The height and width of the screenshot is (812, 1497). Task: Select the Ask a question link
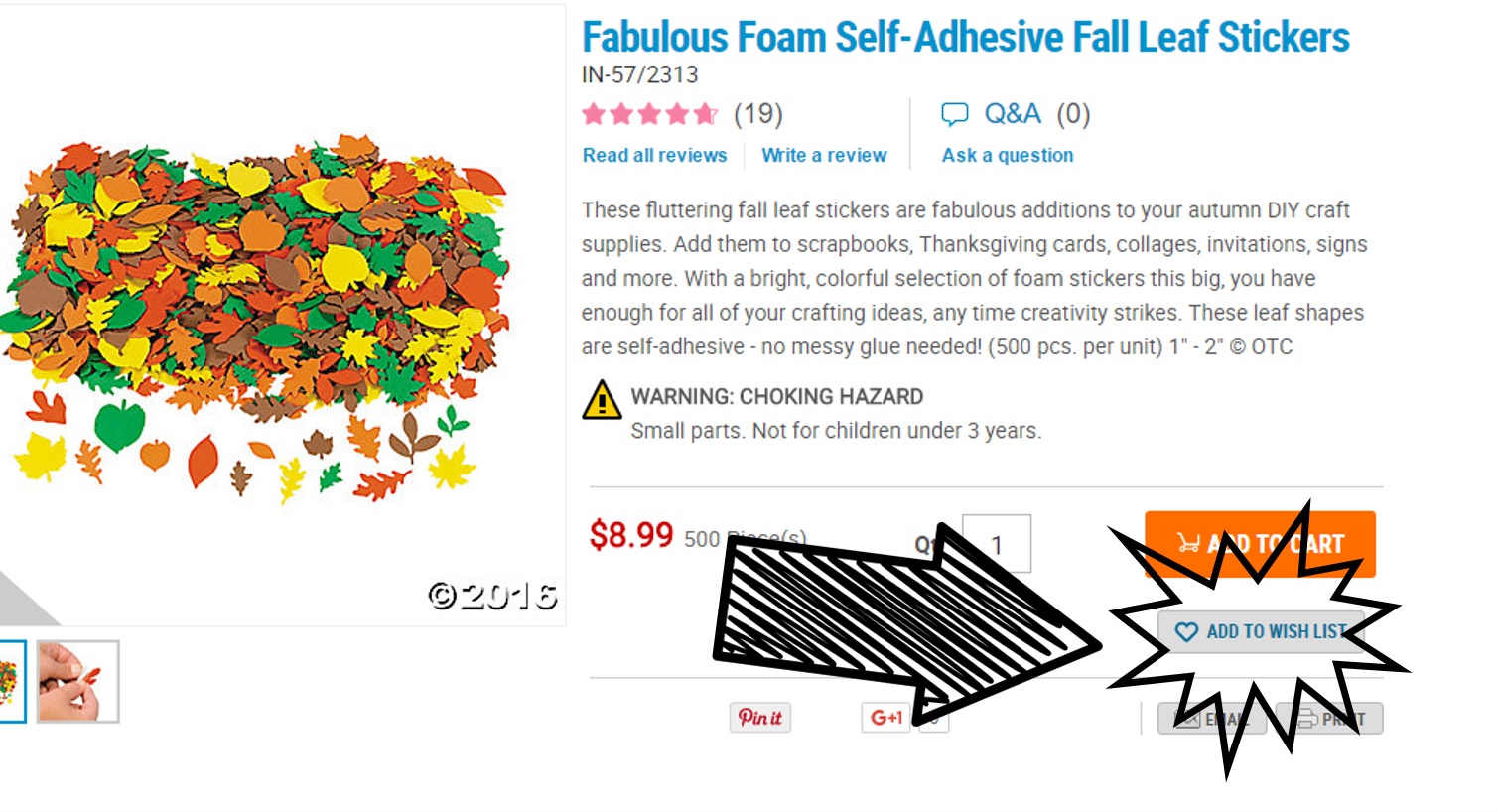(x=1008, y=155)
